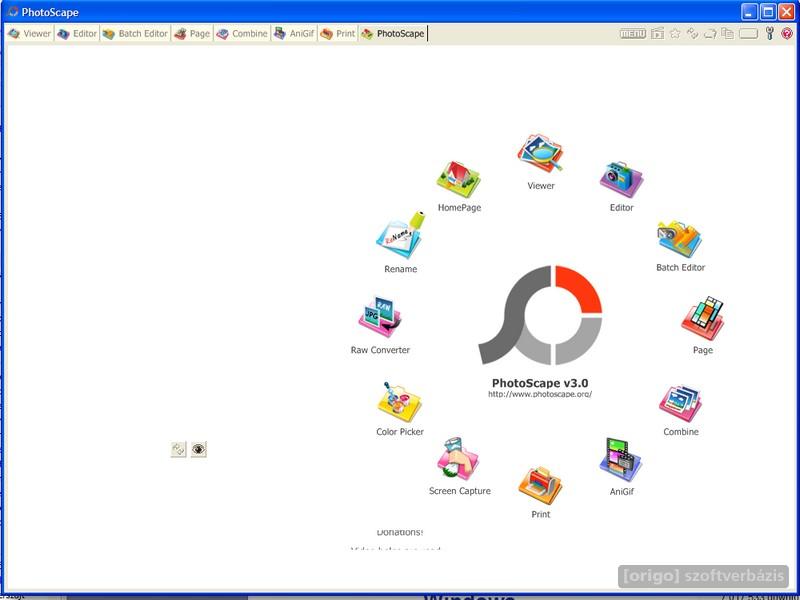The image size is (800, 600).
Task: Open the Print icon in the circle
Action: (x=540, y=485)
